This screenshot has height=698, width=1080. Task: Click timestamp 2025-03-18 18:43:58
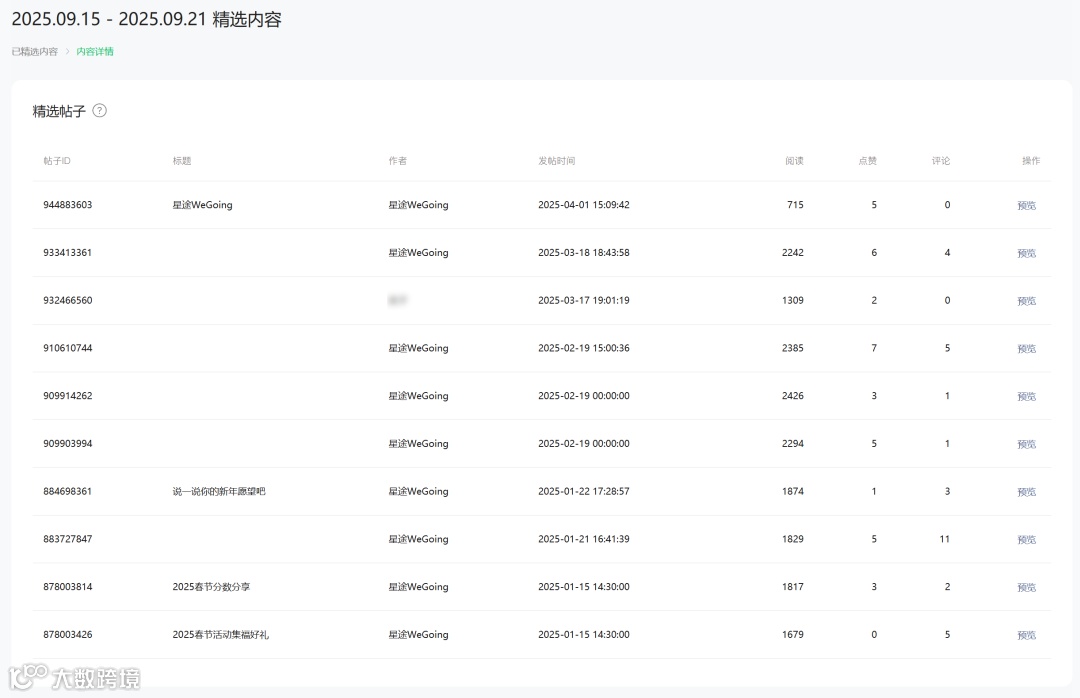pos(583,252)
